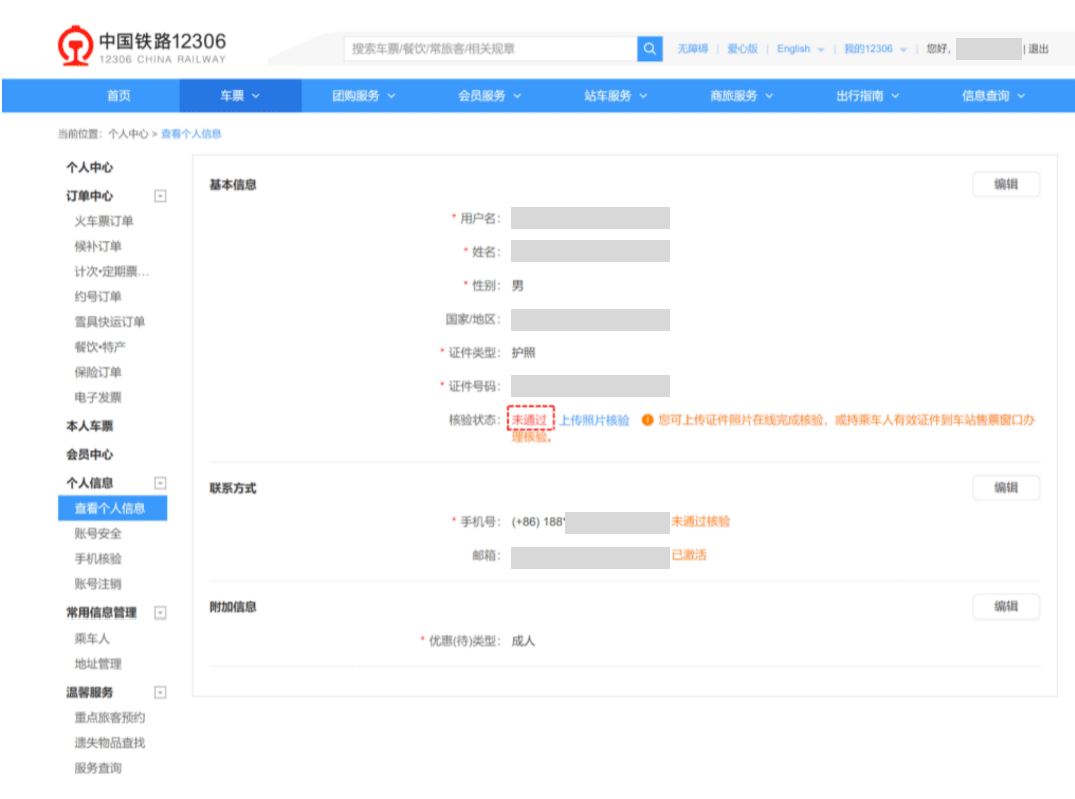Open the 车票 dropdown menu
The width and height of the screenshot is (1075, 799).
tap(240, 96)
